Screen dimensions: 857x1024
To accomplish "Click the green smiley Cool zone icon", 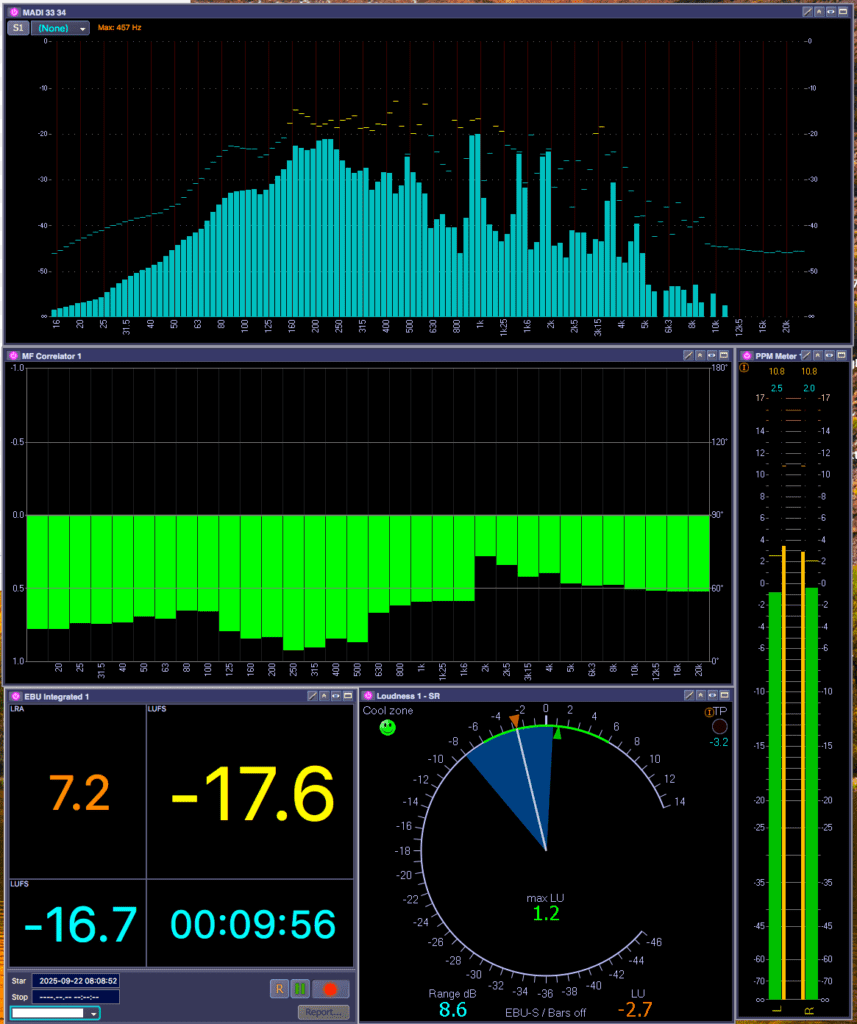I will pos(388,728).
